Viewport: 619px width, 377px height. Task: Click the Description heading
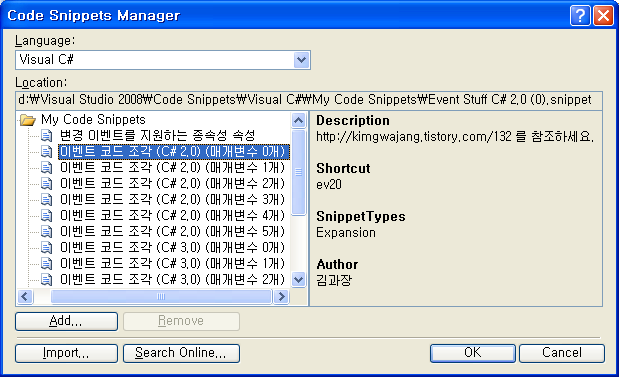353,120
